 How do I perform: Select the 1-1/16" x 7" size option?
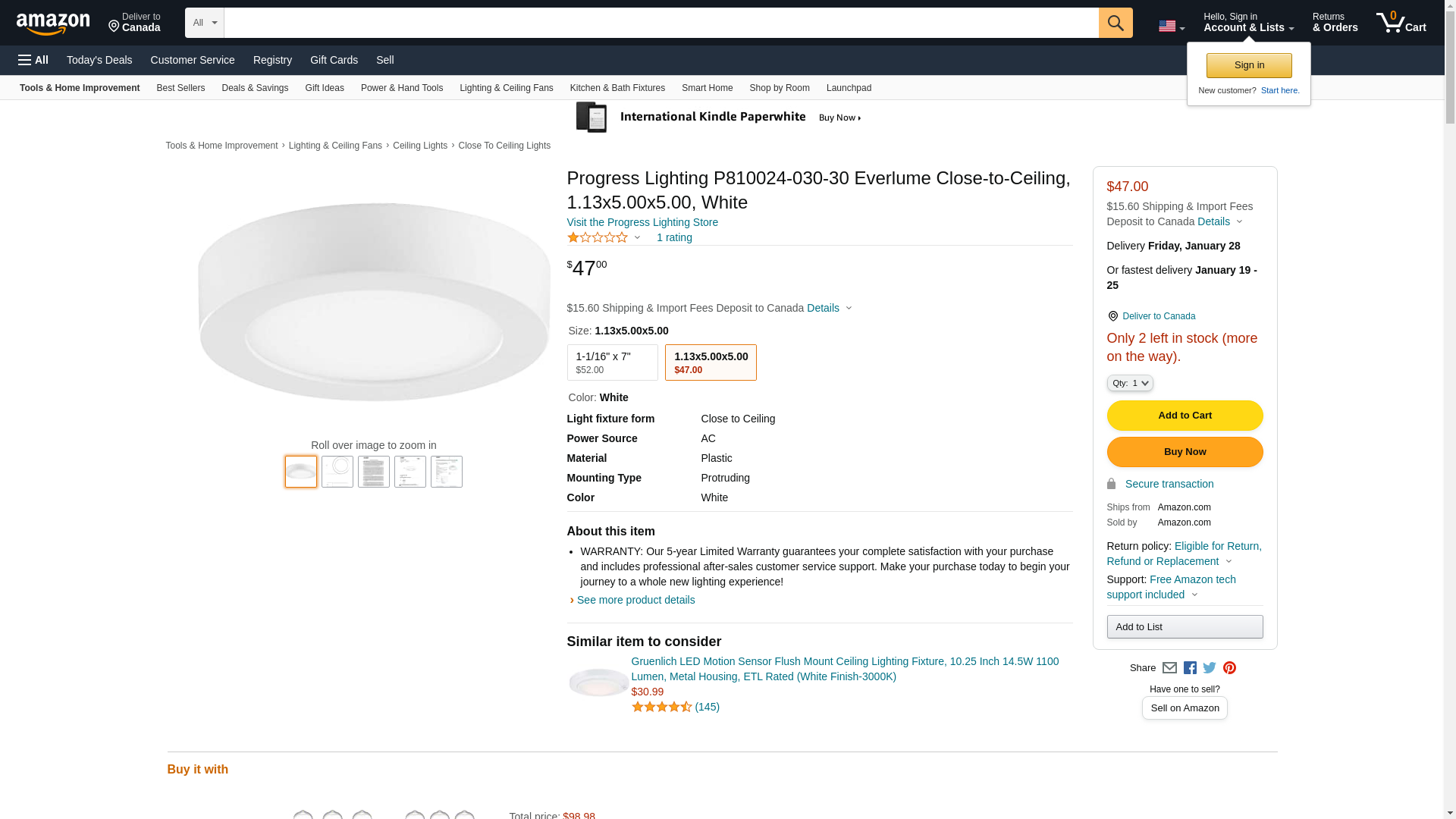tap(612, 362)
